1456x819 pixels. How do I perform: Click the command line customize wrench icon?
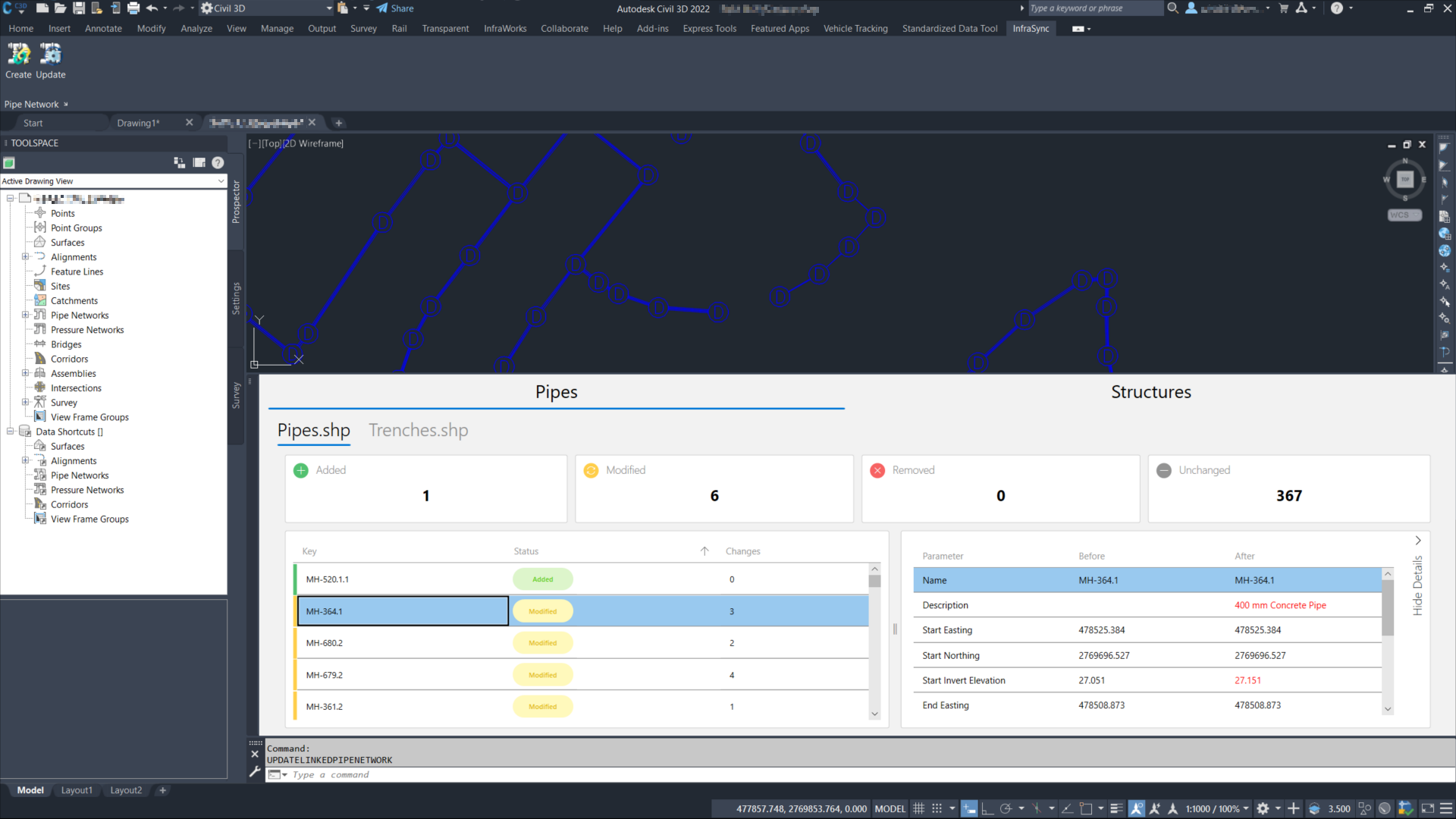255,772
